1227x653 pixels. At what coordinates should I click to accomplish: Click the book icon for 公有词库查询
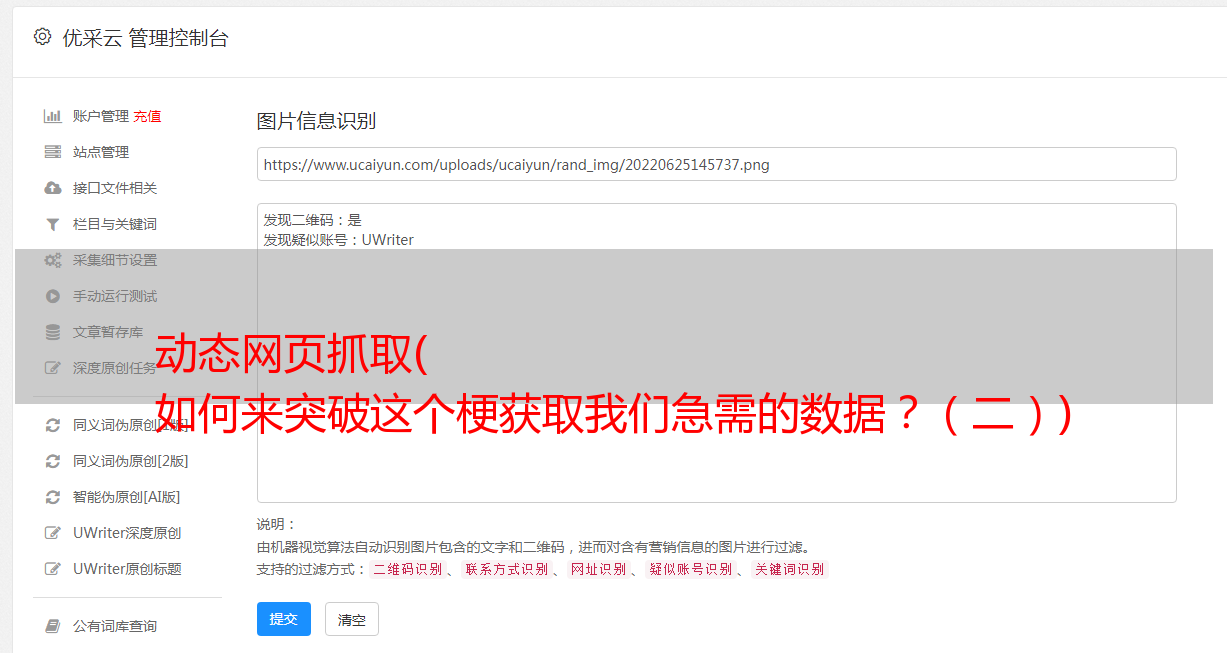pyautogui.click(x=53, y=626)
